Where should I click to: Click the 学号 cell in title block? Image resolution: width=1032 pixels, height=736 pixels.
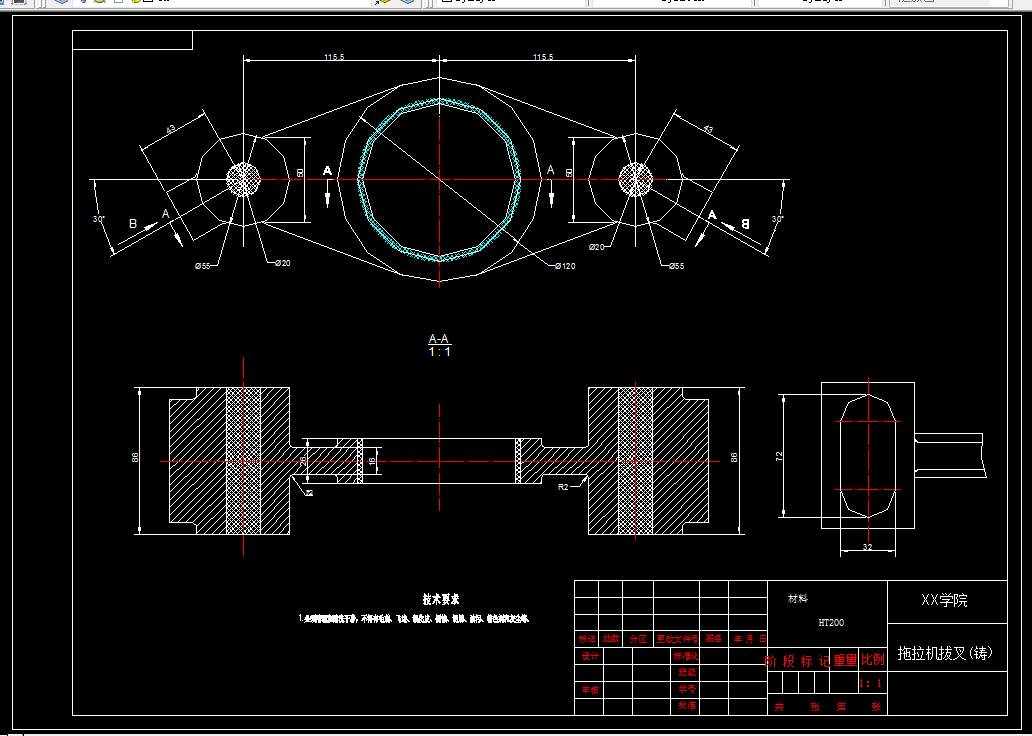pos(687,689)
